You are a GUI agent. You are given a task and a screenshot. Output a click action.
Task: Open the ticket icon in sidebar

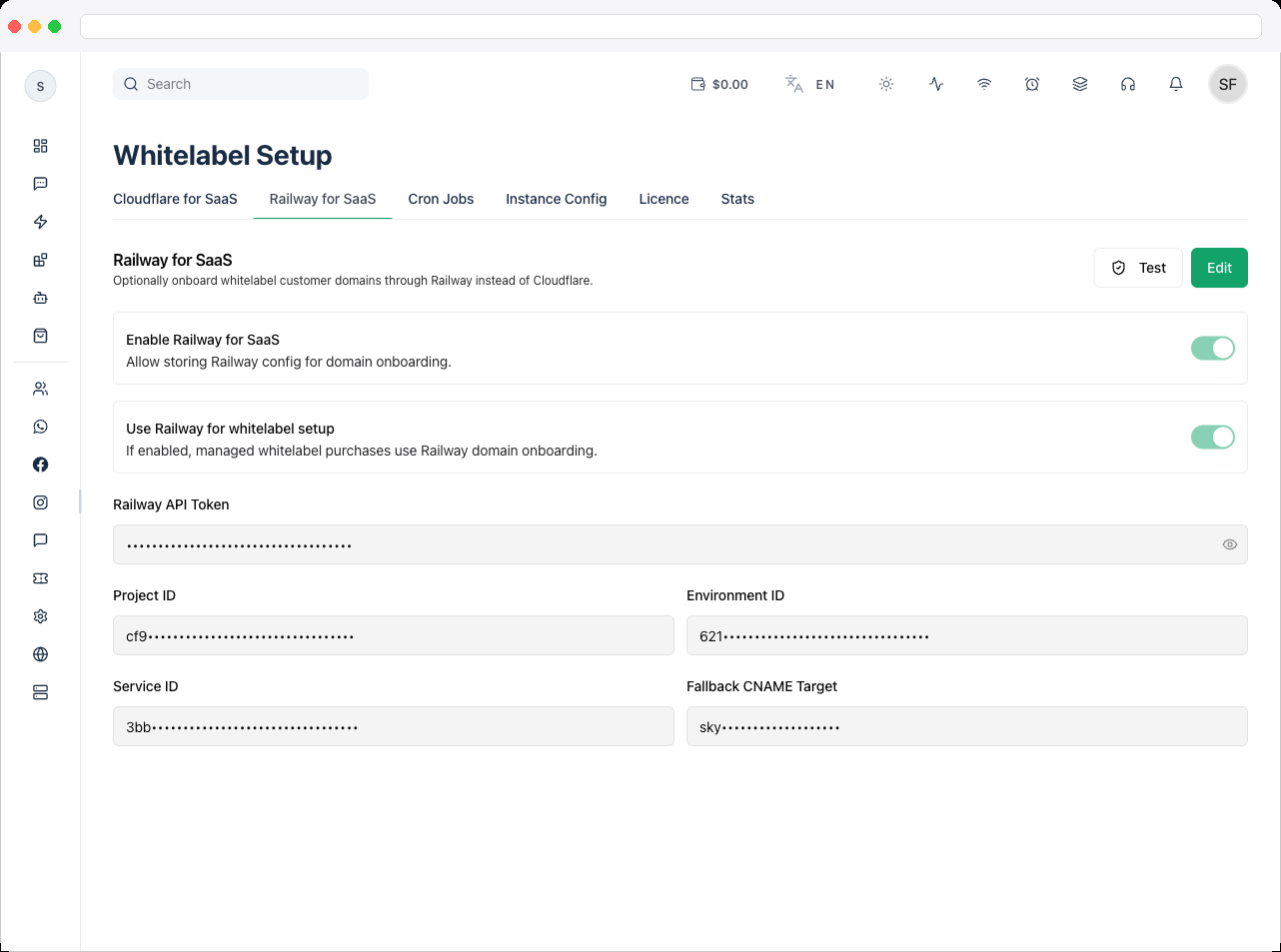[40, 578]
